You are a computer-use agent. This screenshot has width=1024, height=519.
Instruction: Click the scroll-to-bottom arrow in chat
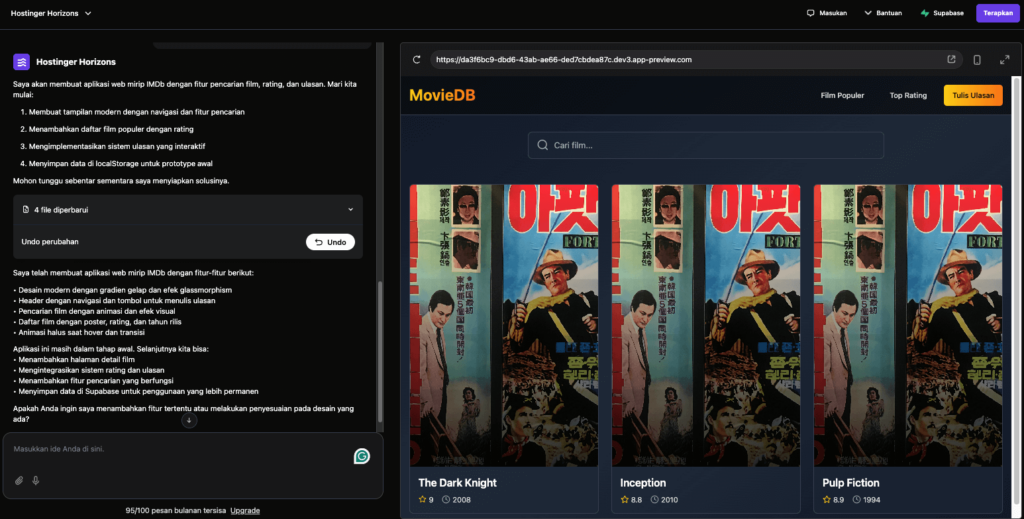click(x=189, y=420)
